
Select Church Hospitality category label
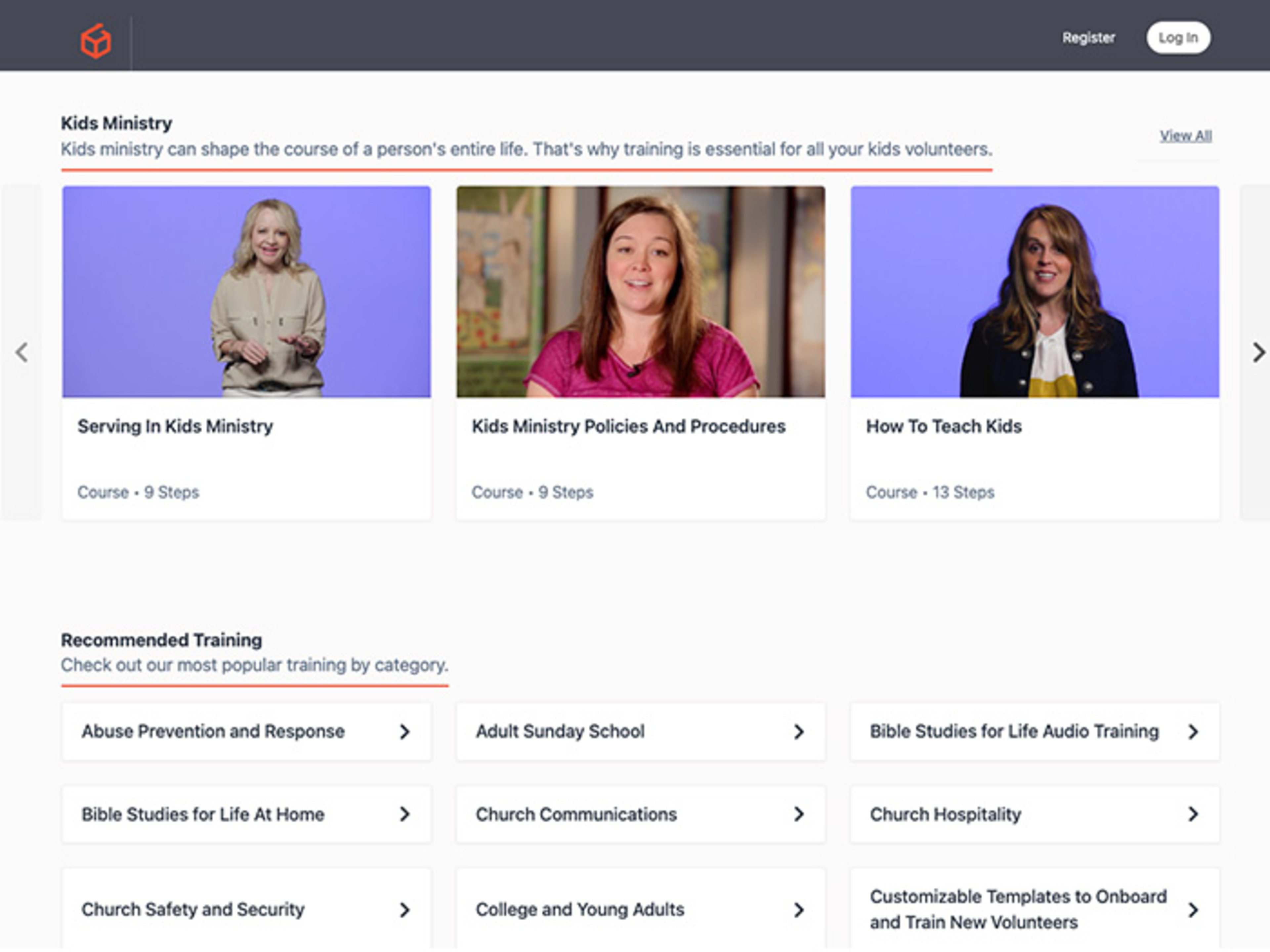945,814
